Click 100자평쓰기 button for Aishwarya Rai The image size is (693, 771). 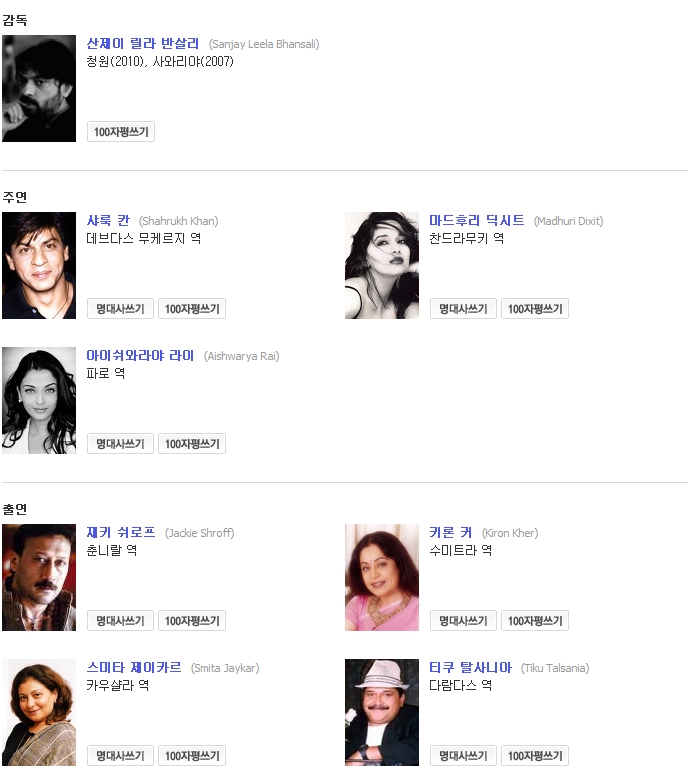point(192,444)
